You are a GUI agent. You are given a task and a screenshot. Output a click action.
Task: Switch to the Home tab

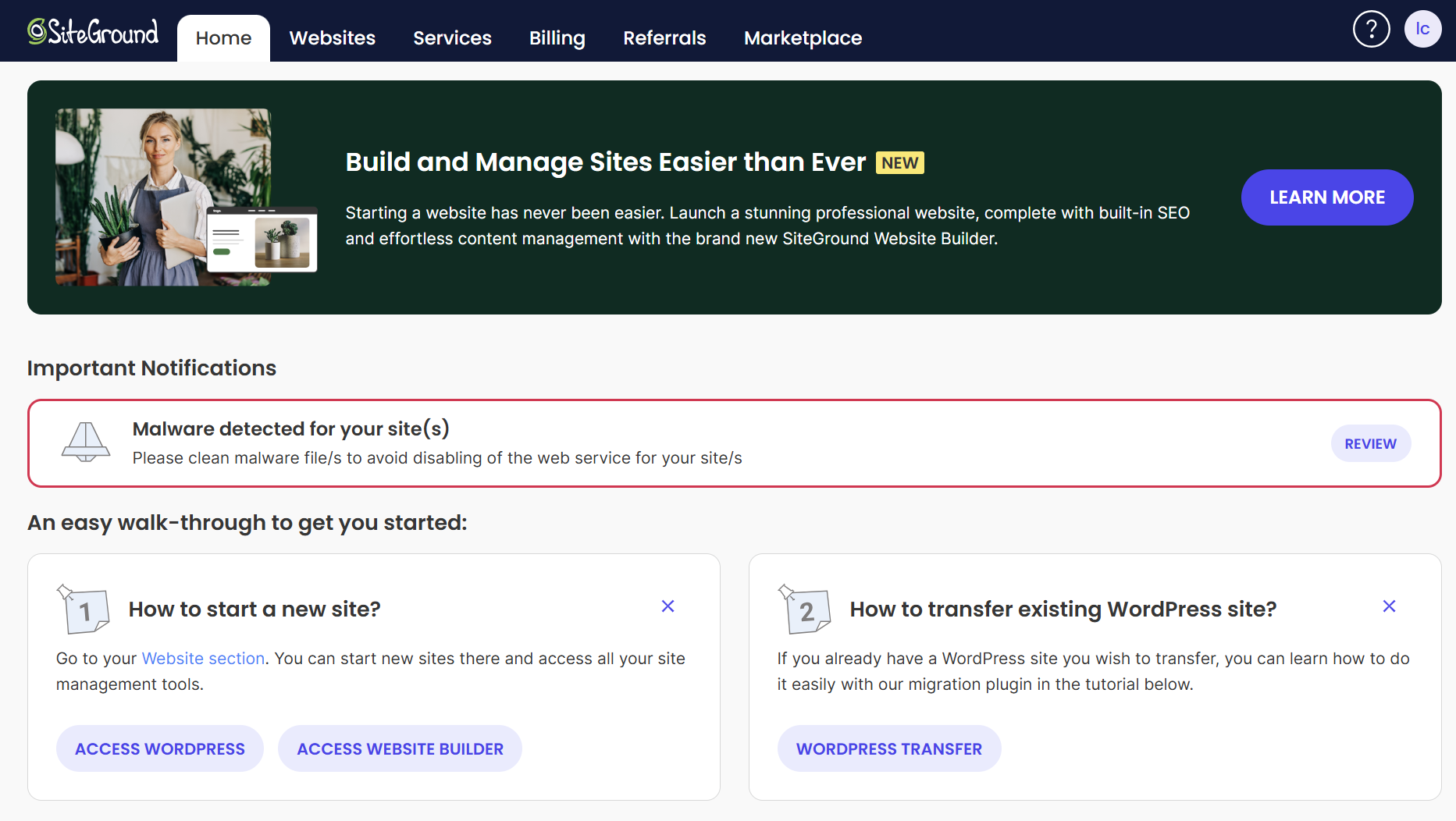pyautogui.click(x=223, y=38)
